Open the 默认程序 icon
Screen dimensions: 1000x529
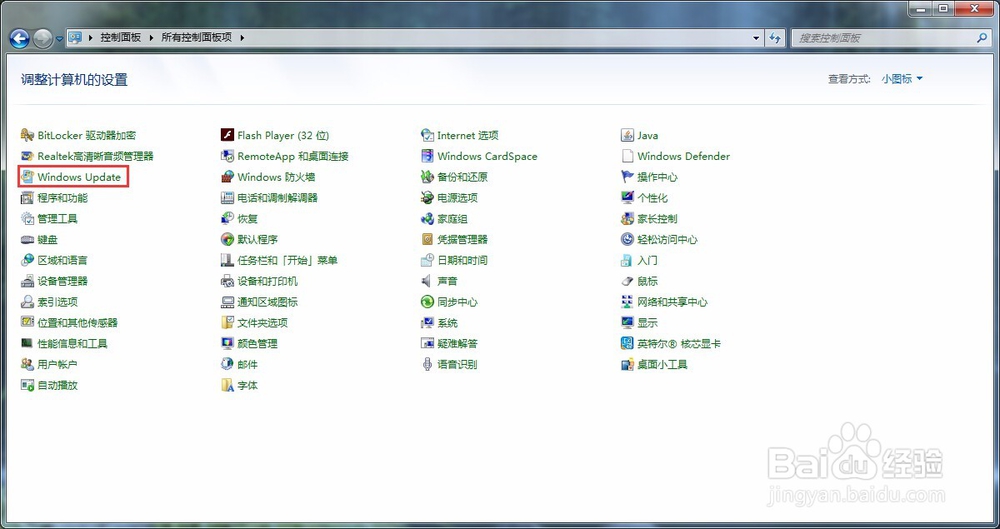(227, 239)
